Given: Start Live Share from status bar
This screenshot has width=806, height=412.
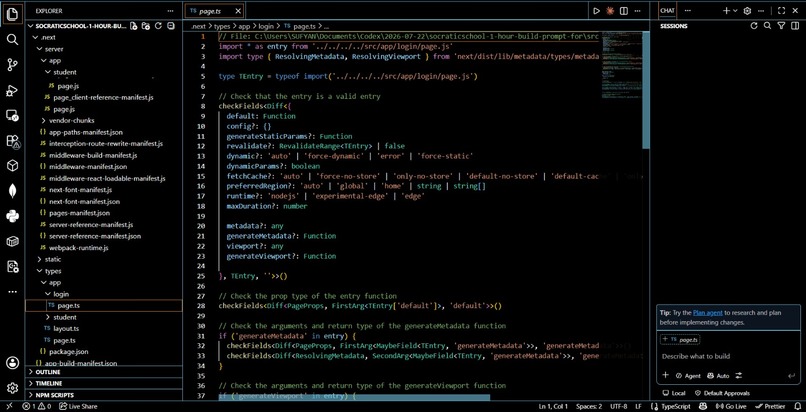Looking at the screenshot, I should (78, 406).
